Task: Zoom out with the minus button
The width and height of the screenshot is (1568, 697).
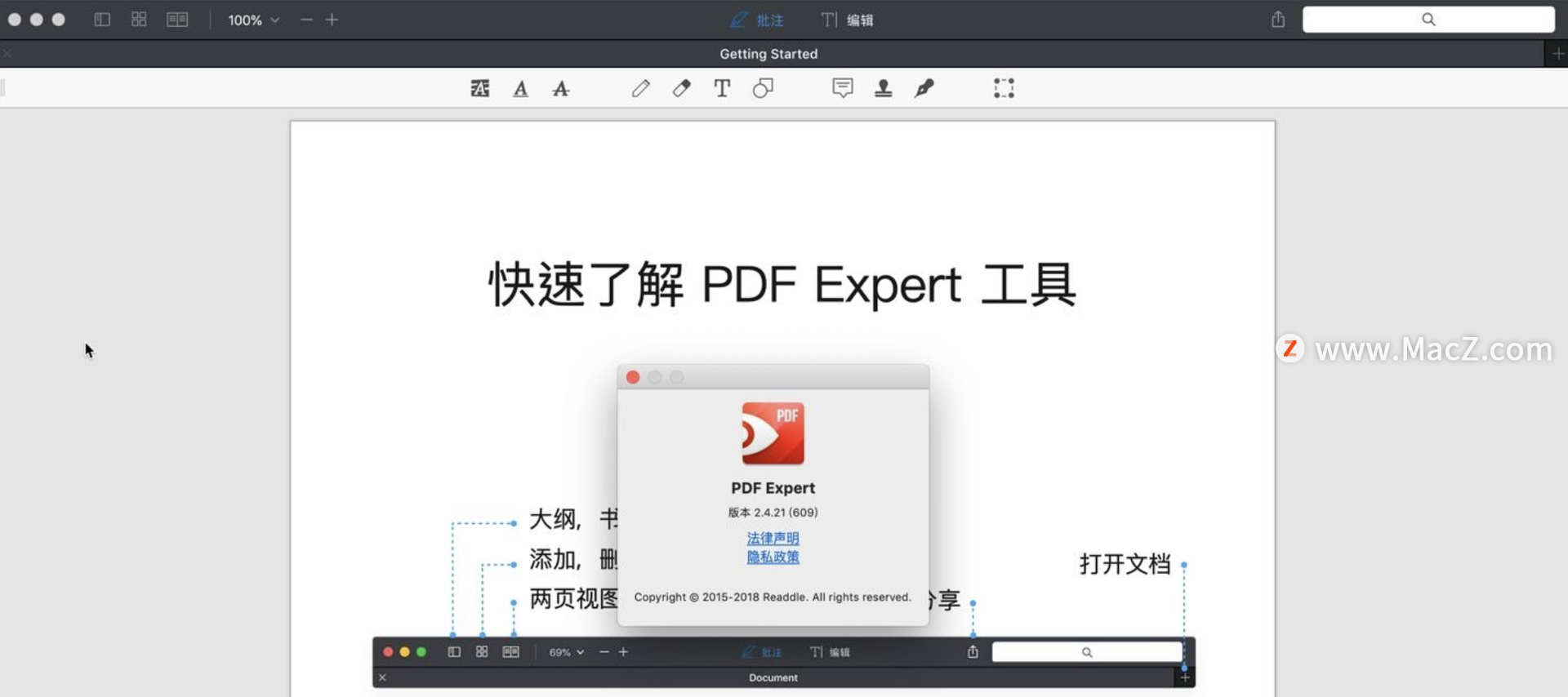Action: [x=306, y=20]
